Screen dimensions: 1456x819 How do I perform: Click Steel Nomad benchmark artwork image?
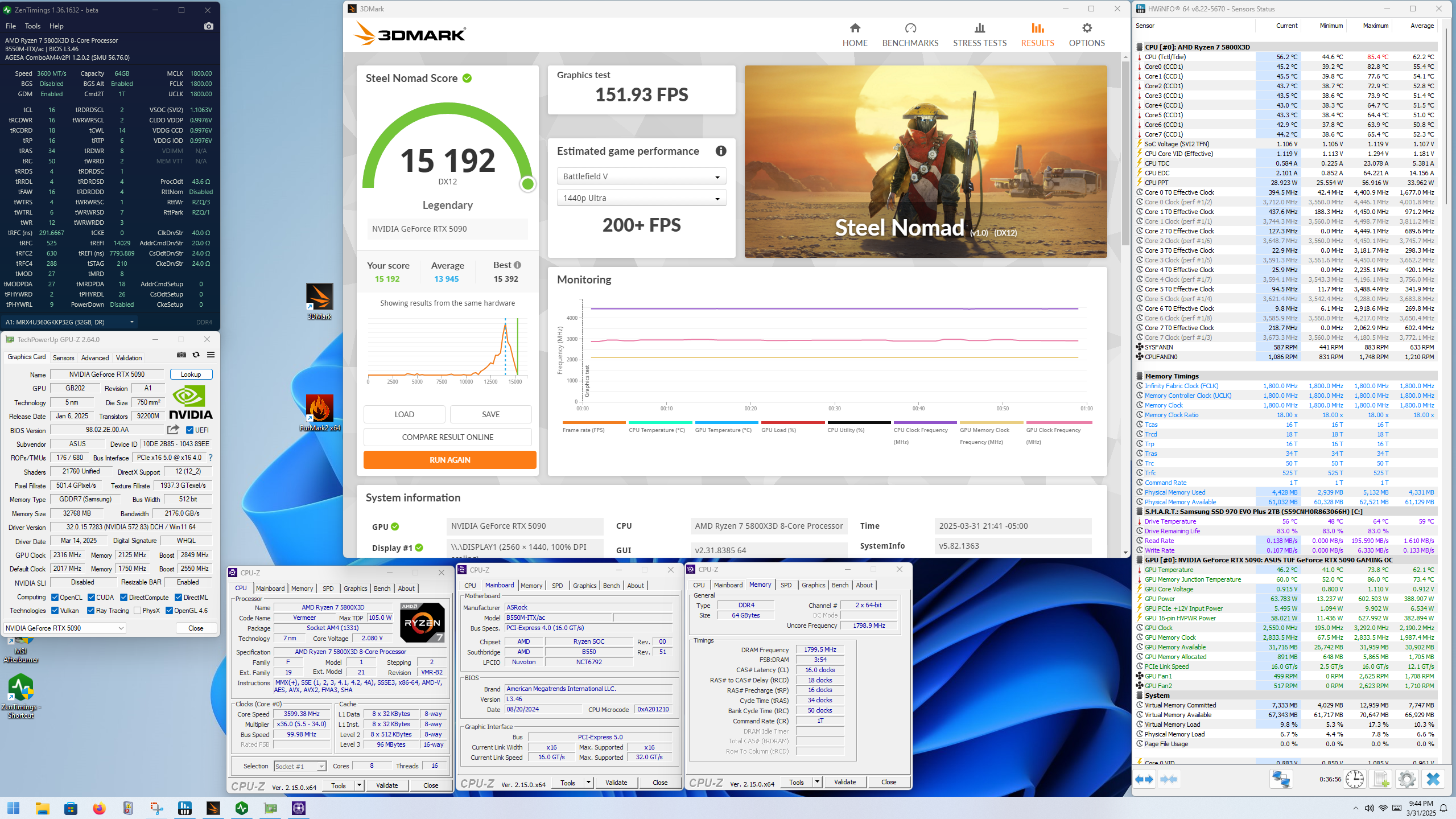point(925,161)
